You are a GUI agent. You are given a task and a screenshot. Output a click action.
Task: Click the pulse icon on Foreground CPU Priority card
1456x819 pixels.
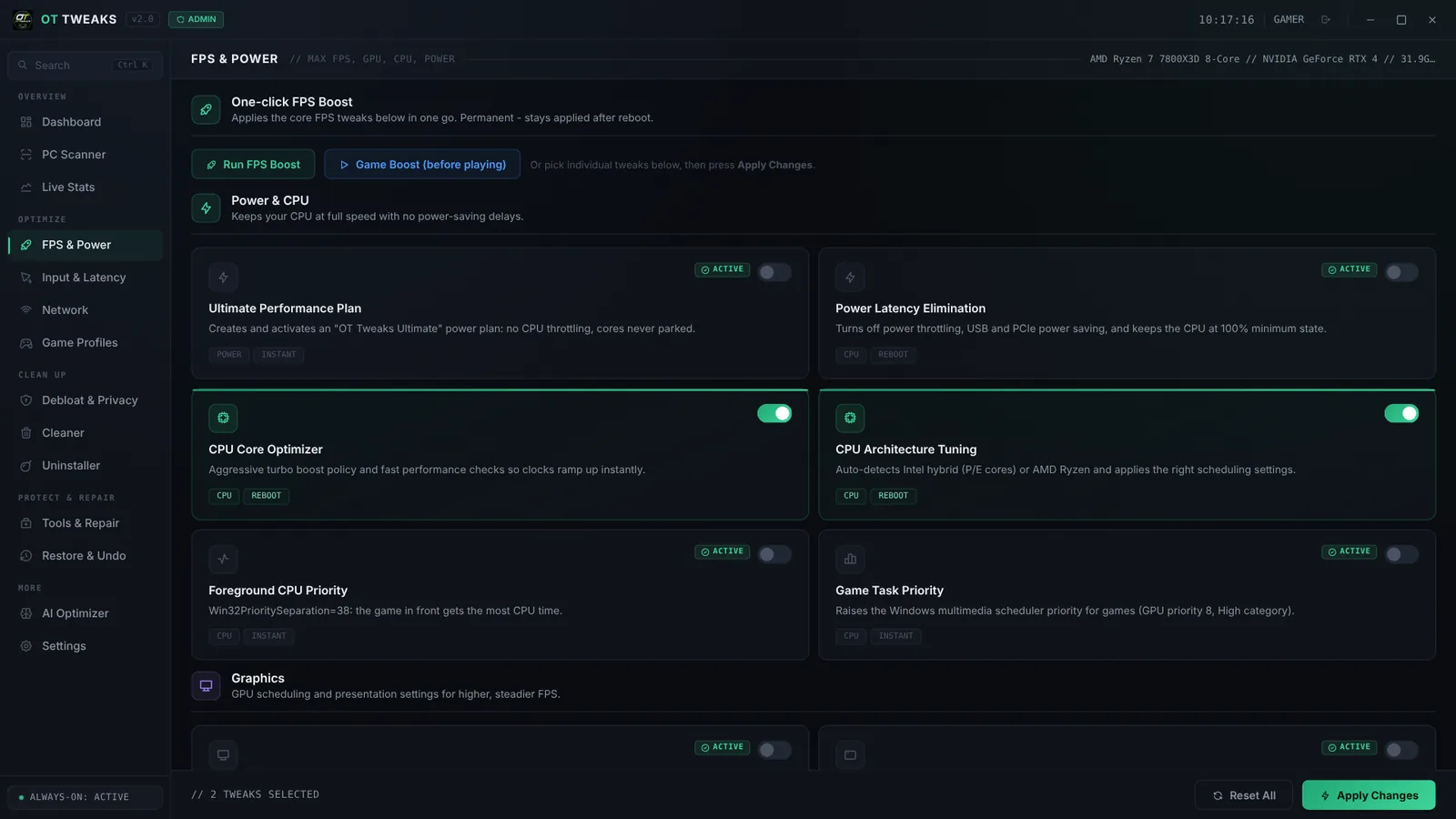point(223,559)
